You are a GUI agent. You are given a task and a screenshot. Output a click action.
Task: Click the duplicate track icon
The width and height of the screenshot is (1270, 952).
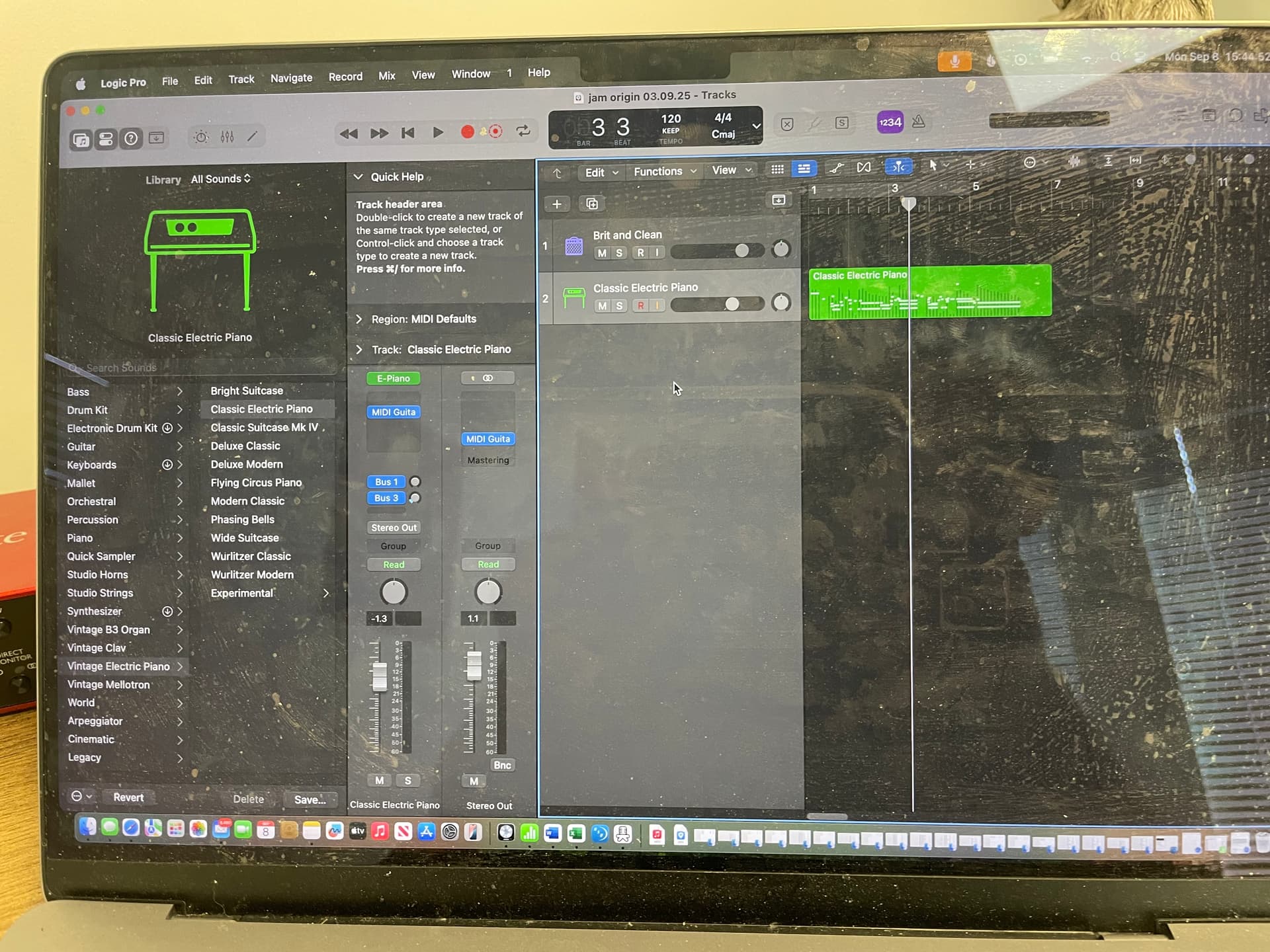pyautogui.click(x=592, y=204)
